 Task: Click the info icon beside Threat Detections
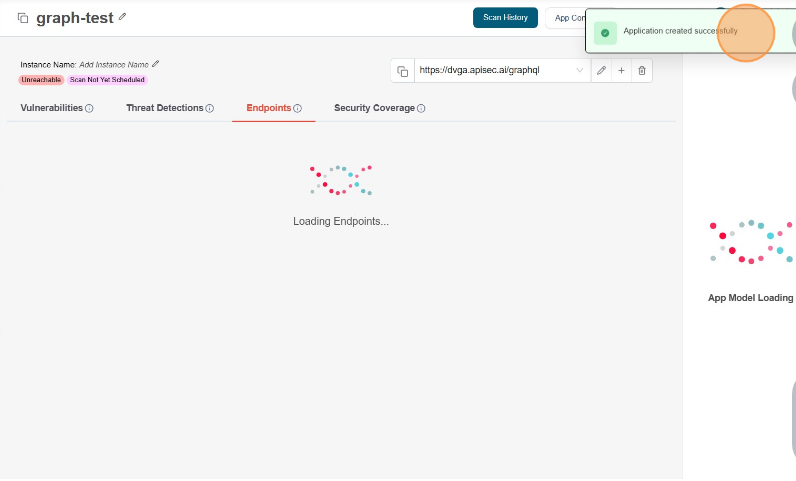coord(209,108)
